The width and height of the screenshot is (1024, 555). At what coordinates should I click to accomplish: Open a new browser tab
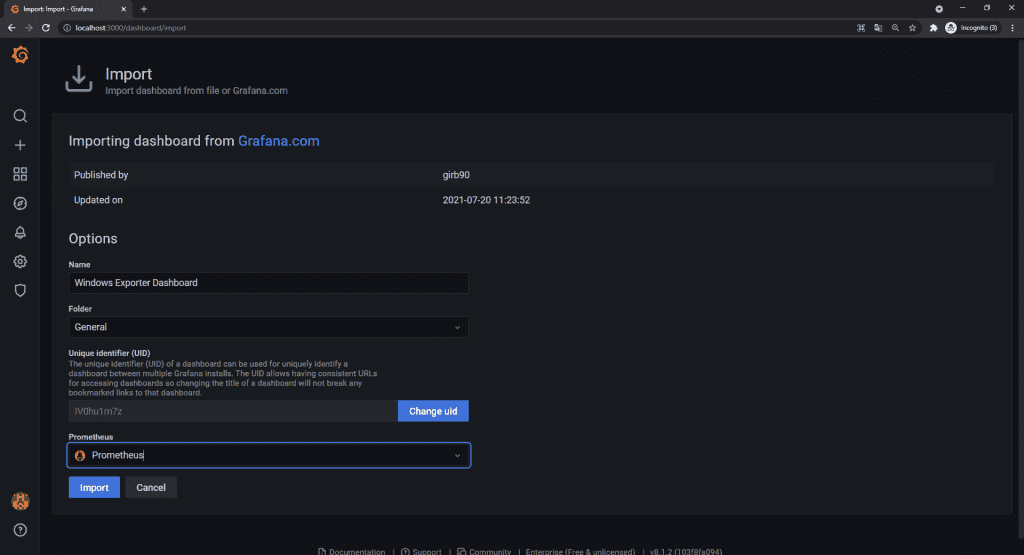click(x=144, y=9)
